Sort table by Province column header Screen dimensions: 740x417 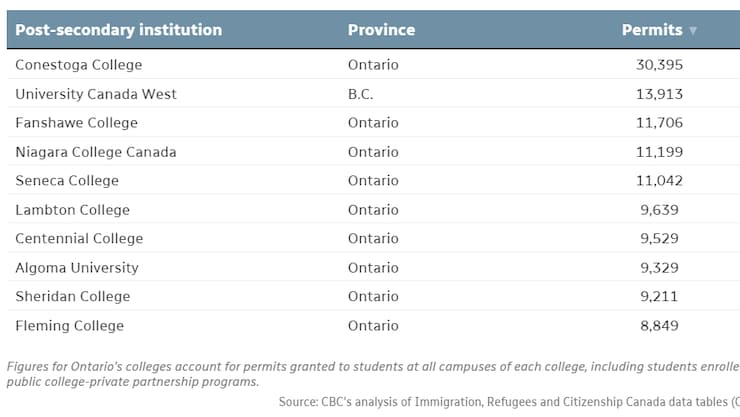(381, 30)
